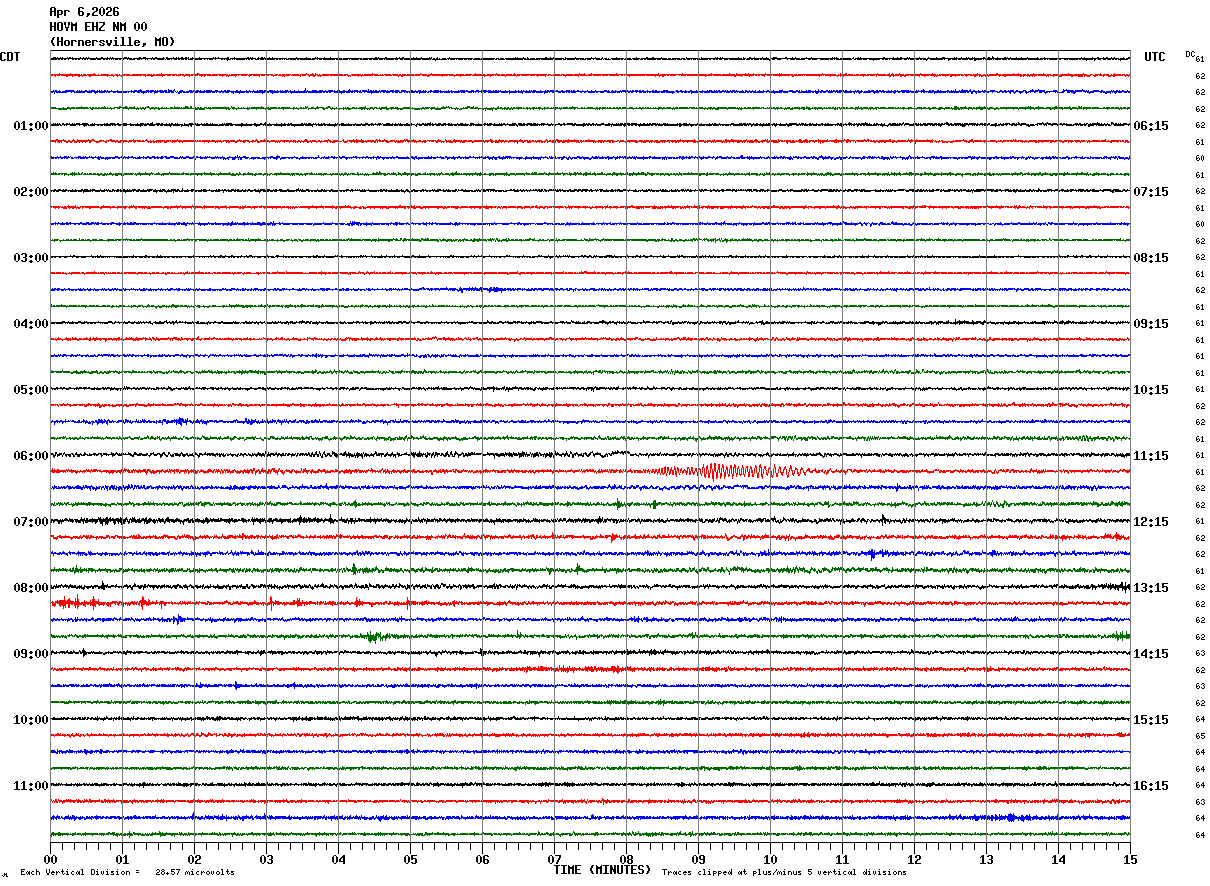
Task: Click the traces clipped footnote text
Action: pos(784,873)
